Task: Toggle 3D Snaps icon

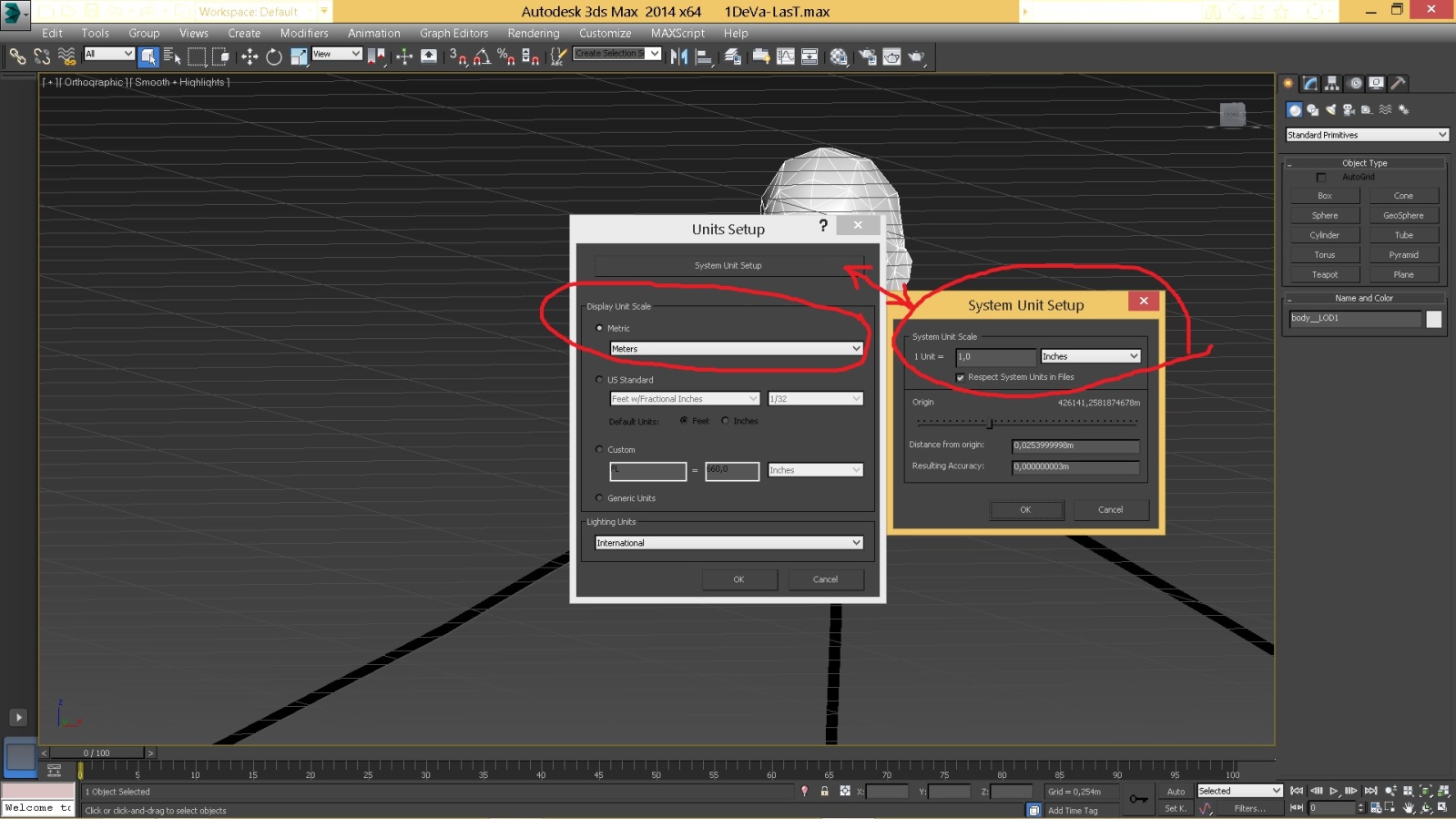Action: pyautogui.click(x=458, y=56)
